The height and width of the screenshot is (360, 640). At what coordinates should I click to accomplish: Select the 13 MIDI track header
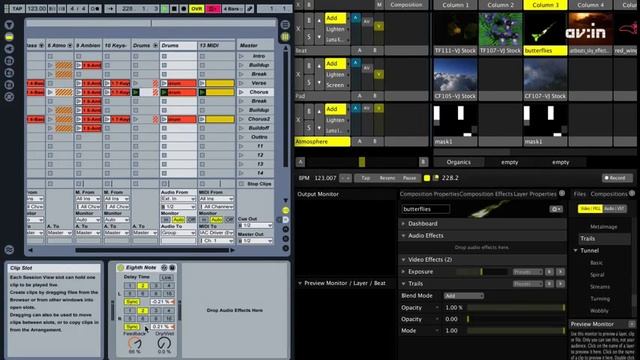pos(217,45)
